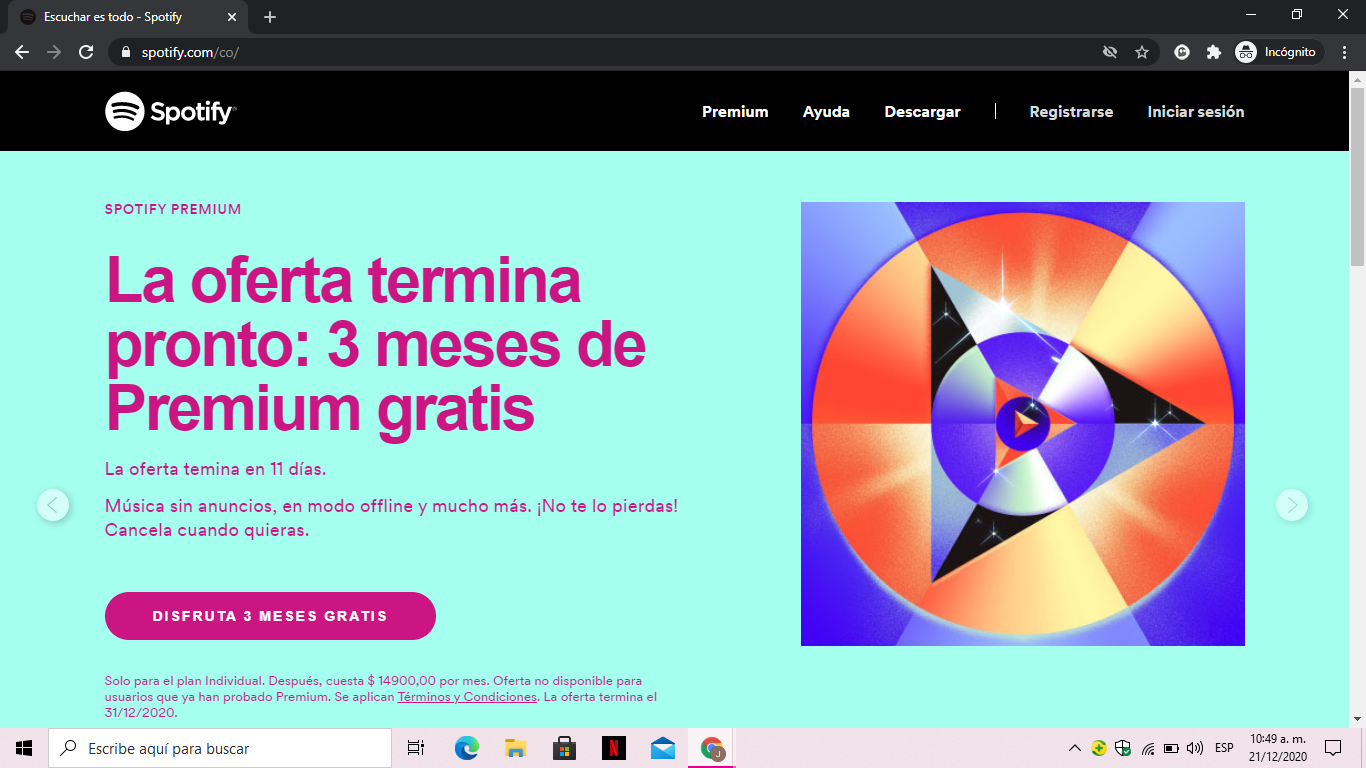Screen dimensions: 1366x768
Task: Open File Explorer from the taskbar
Action: (516, 748)
